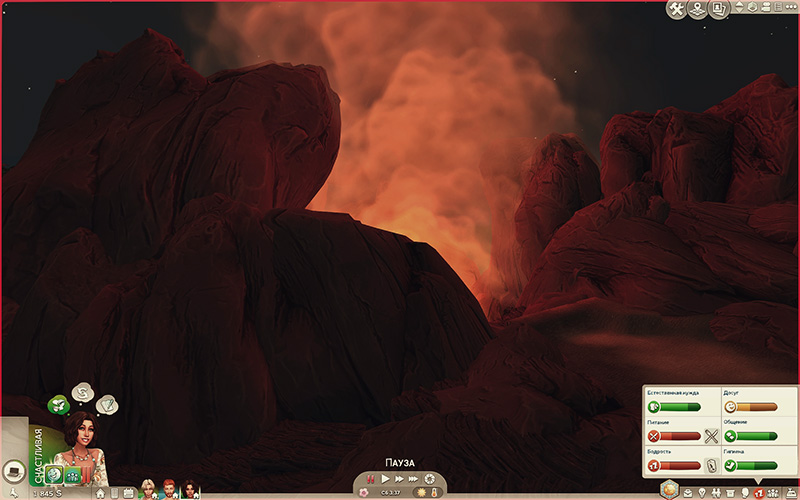Open the three-dots game options menu

(x=791, y=7)
